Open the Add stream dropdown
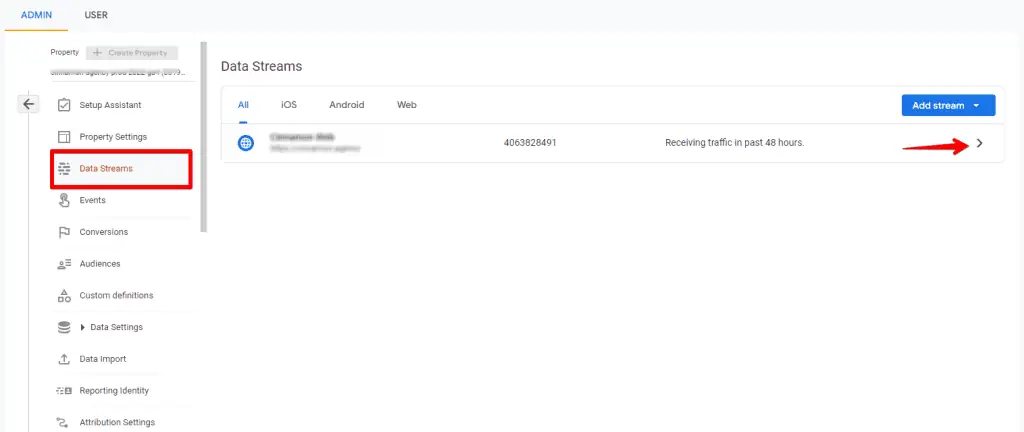 click(x=948, y=105)
